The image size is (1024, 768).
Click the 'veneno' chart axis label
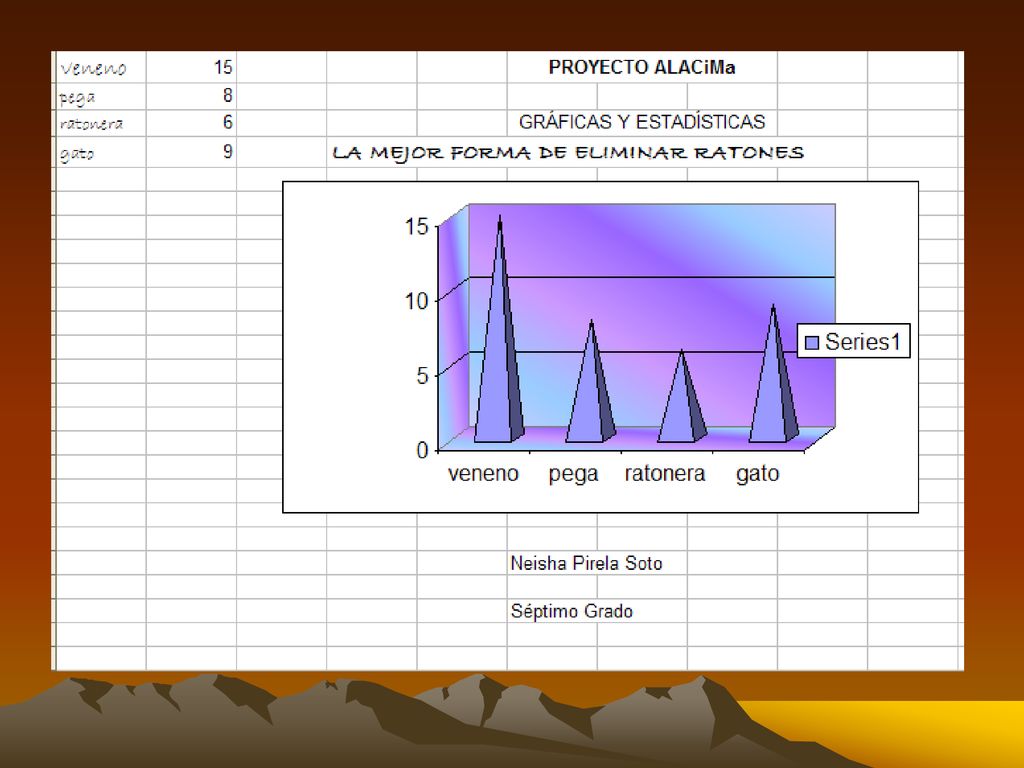coord(483,473)
